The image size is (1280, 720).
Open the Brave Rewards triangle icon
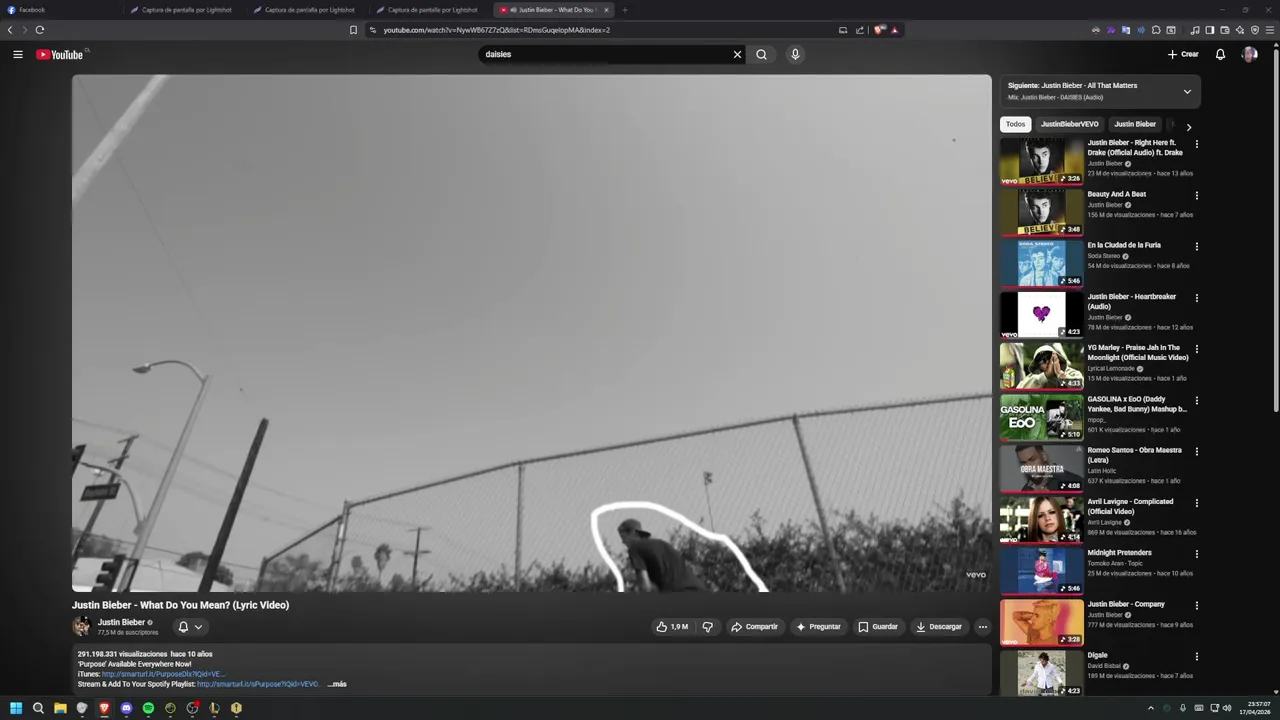(895, 30)
